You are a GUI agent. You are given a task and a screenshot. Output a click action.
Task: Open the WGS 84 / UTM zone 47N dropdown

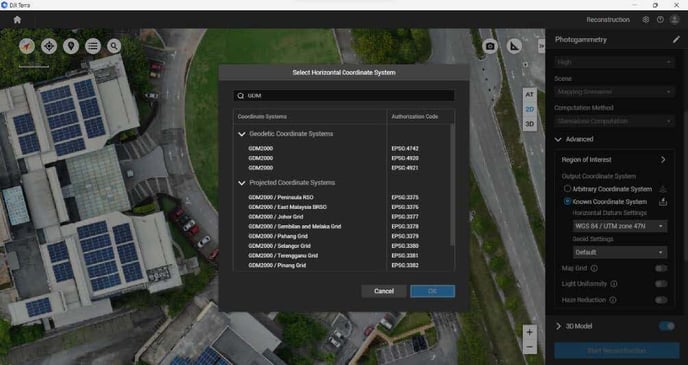[x=620, y=226]
